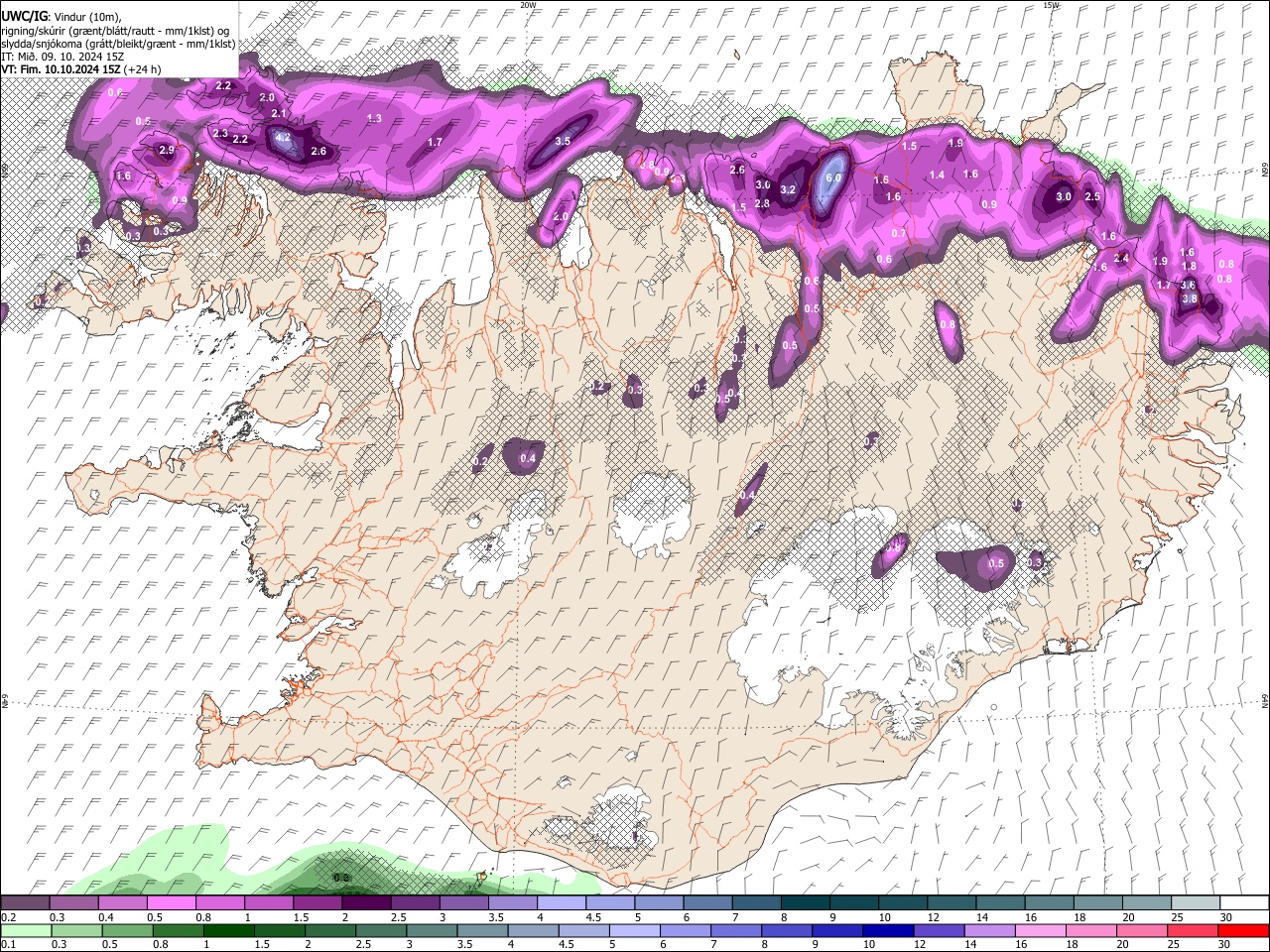Select the "3.5" snowfall value on map

(563, 141)
